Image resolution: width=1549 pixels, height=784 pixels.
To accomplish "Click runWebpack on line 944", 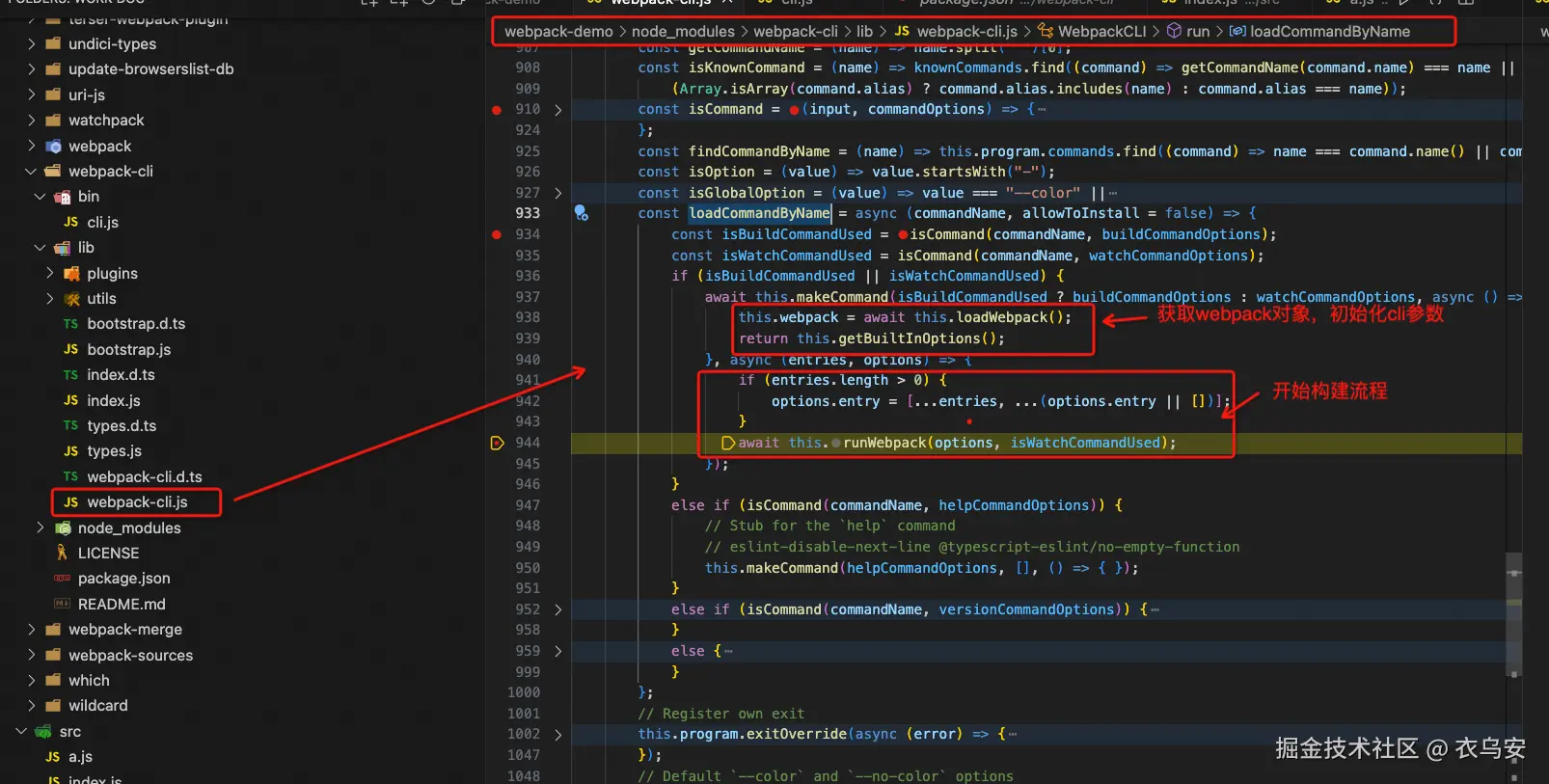I will click(x=884, y=443).
